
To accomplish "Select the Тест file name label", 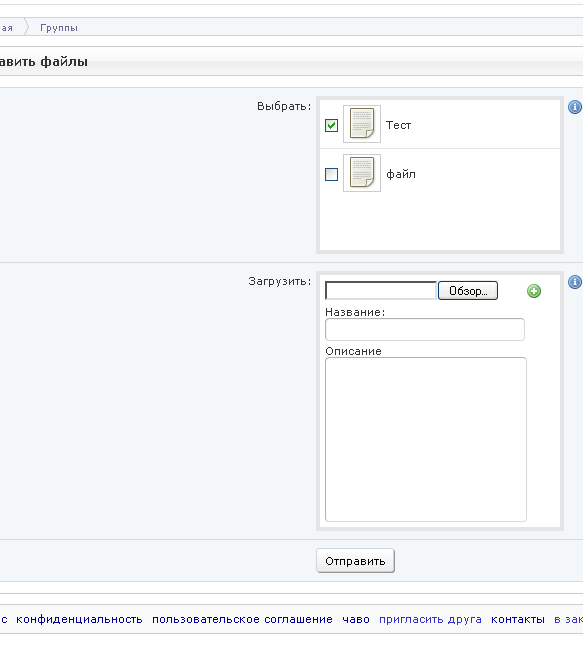I will pyautogui.click(x=399, y=125).
